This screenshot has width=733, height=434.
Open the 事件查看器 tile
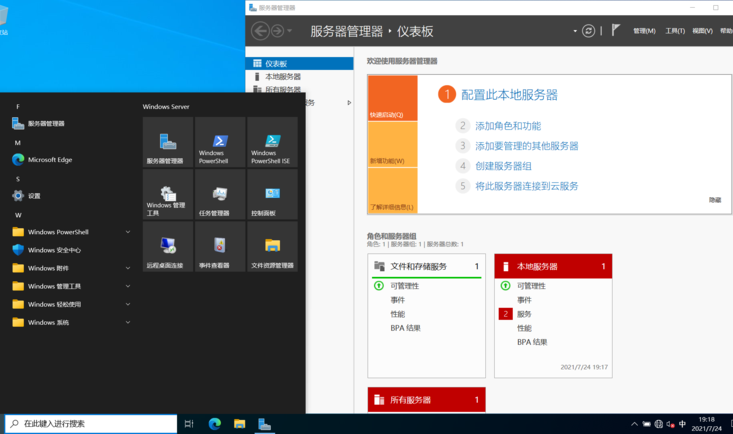click(x=220, y=246)
